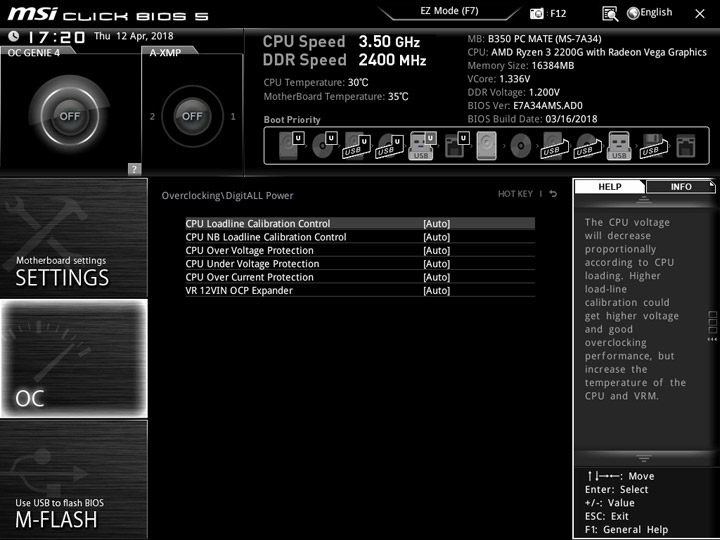The image size is (720, 540).
Task: Click the 17:20 time display
Action: (56, 37)
